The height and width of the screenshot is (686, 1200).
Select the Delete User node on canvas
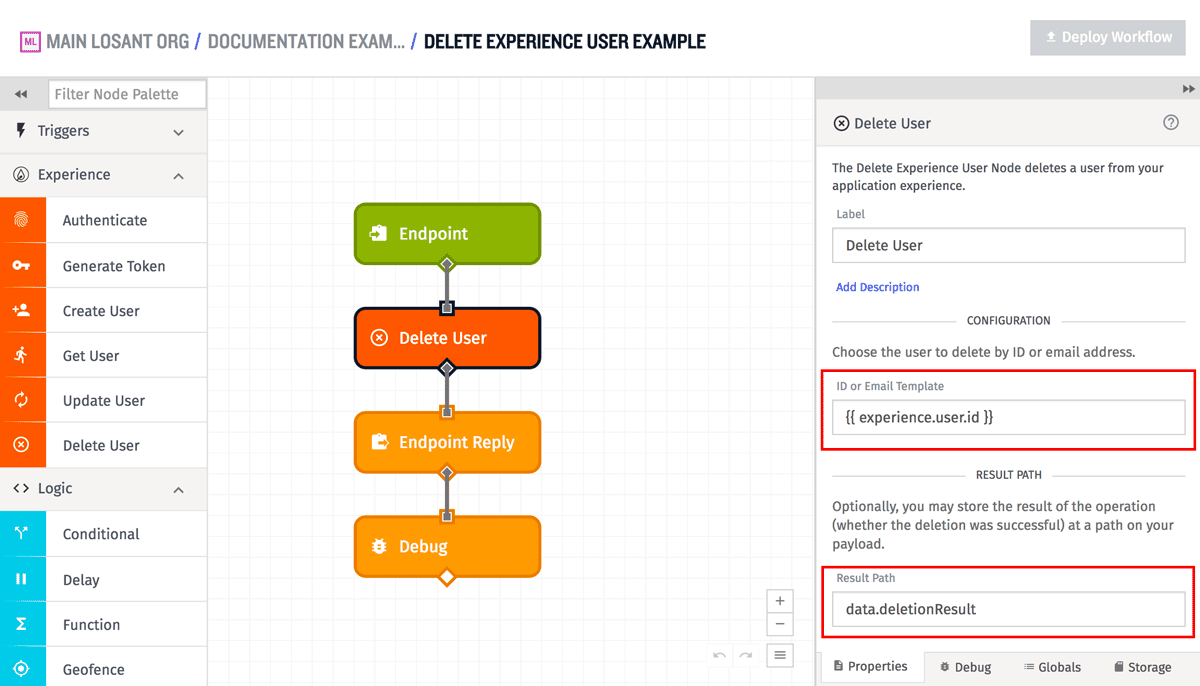[x=447, y=338]
